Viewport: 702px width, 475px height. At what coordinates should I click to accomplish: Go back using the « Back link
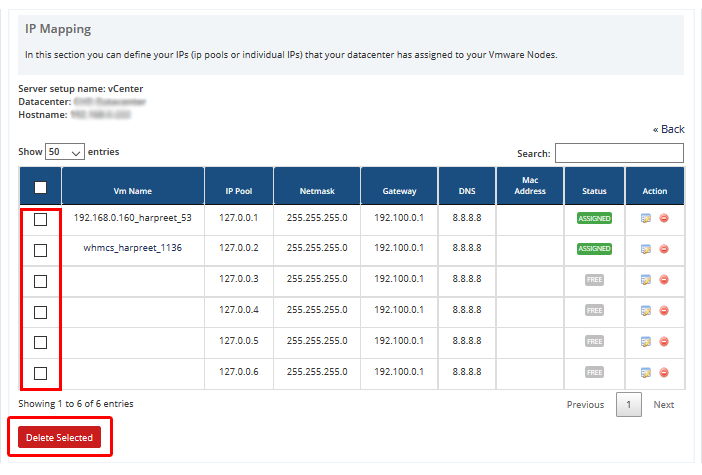click(x=668, y=129)
